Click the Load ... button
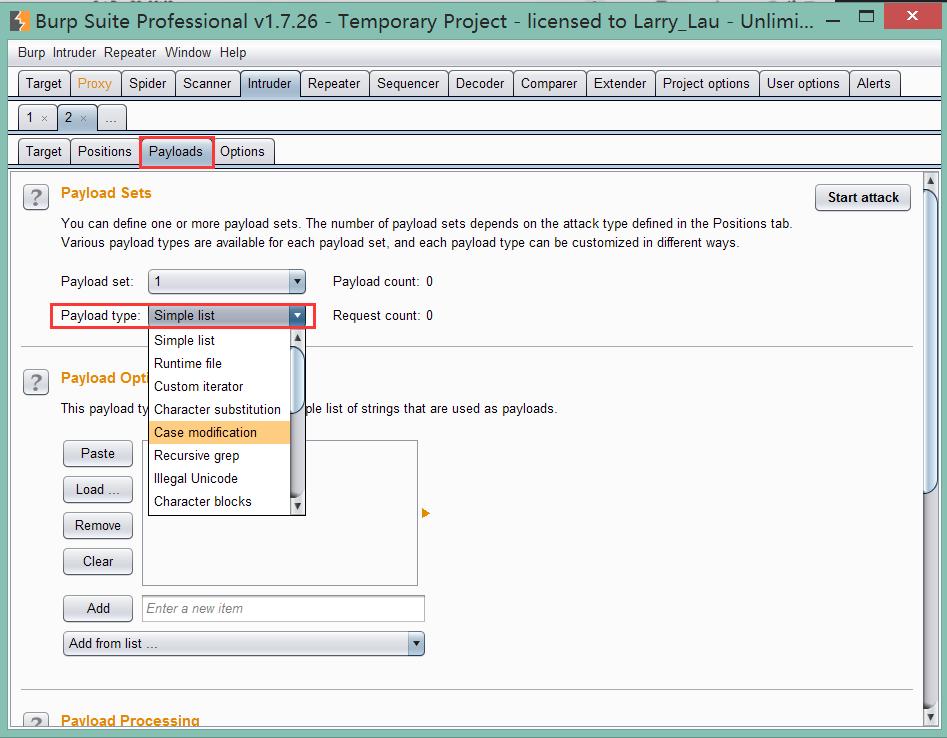 click(98, 489)
